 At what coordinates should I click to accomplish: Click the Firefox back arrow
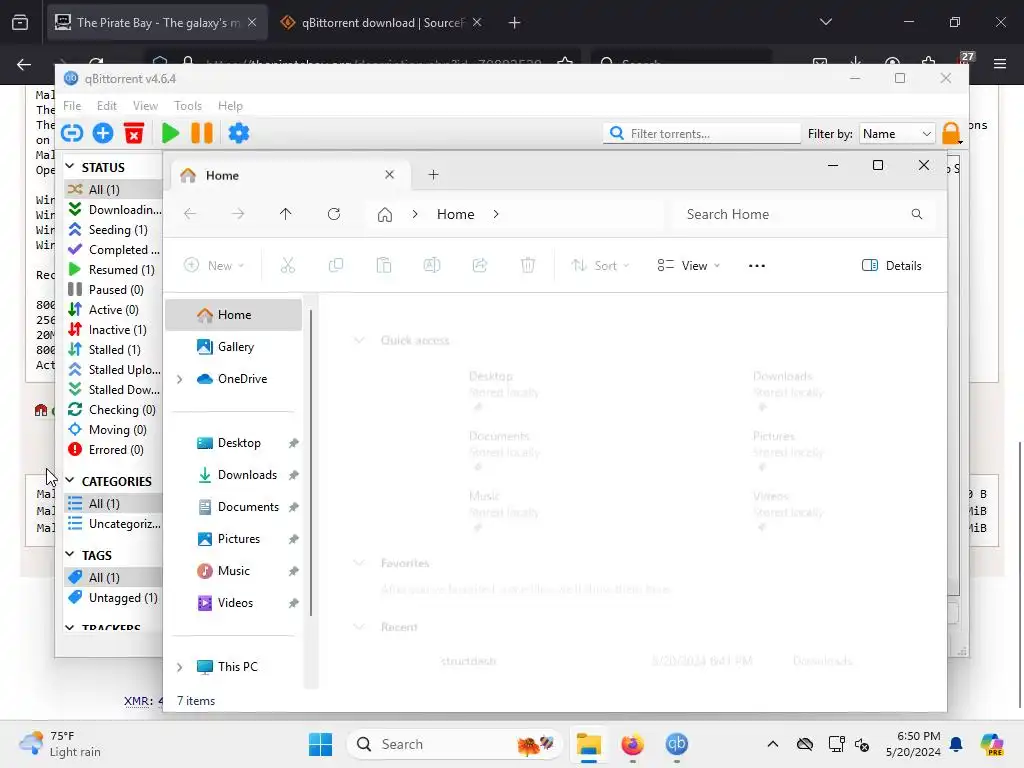24,64
